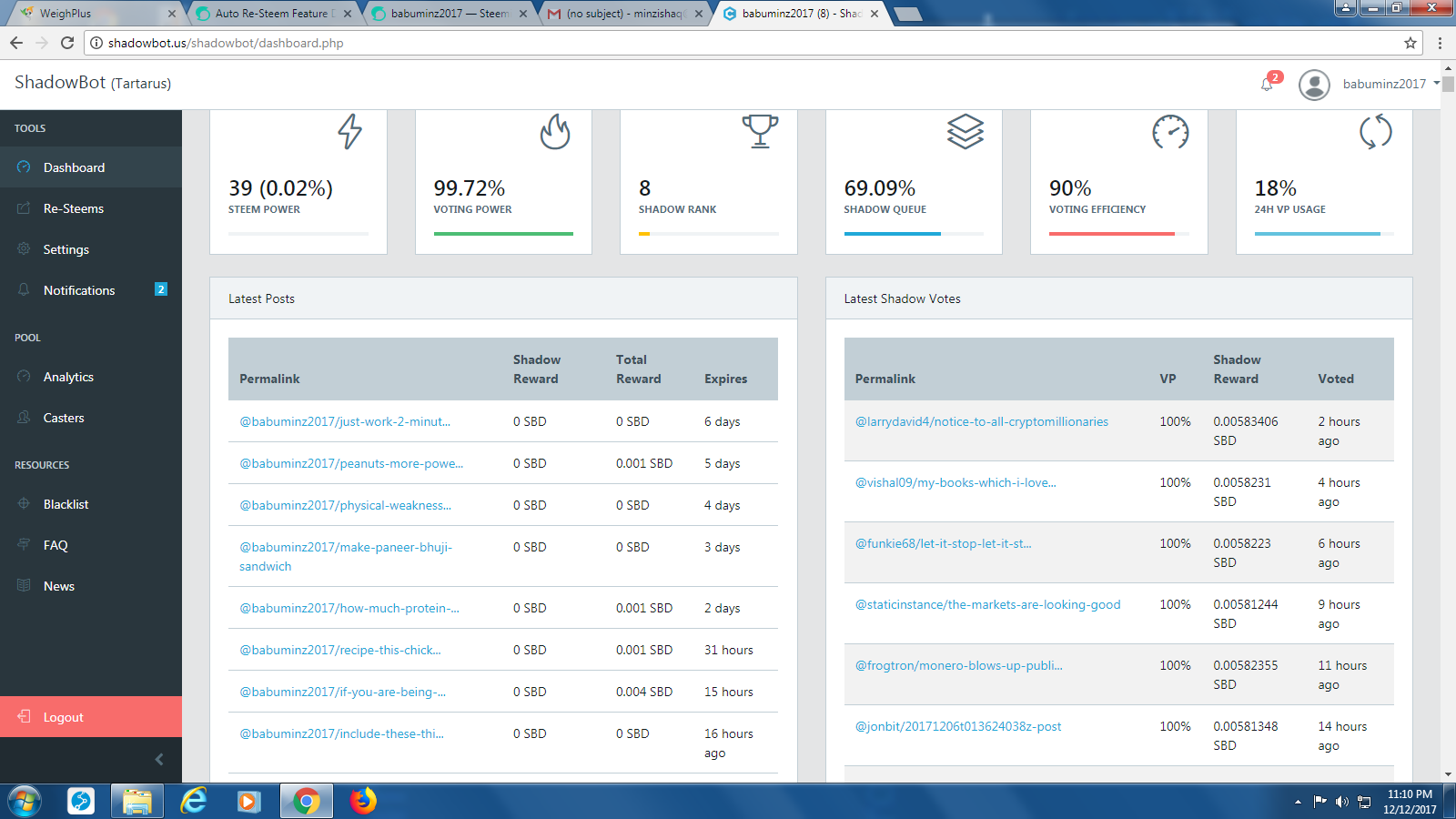Screen dimensions: 1456x819
Task: Click the Windows Start button
Action: tap(25, 801)
